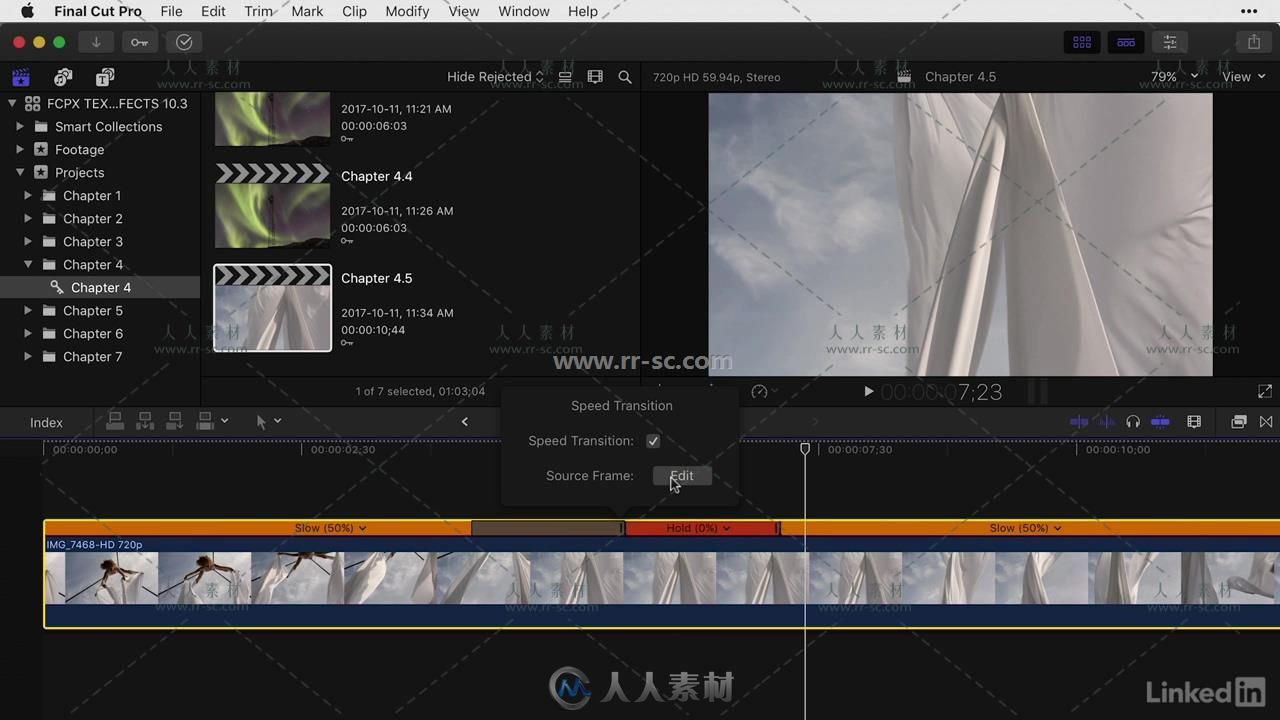
Task: Open the background tasks checkmark icon
Action: [x=184, y=42]
